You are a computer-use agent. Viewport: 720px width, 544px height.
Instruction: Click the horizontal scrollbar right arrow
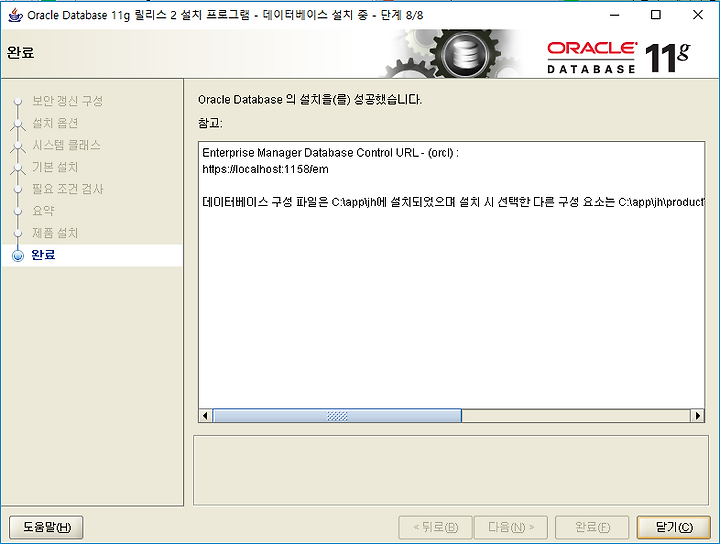[x=698, y=416]
